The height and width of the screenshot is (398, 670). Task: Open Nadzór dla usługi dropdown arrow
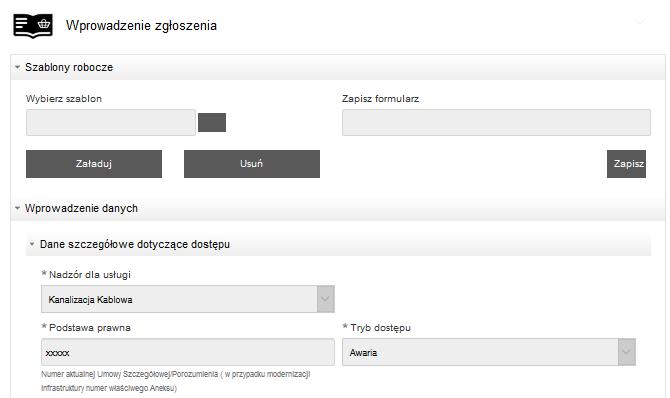pyautogui.click(x=326, y=299)
